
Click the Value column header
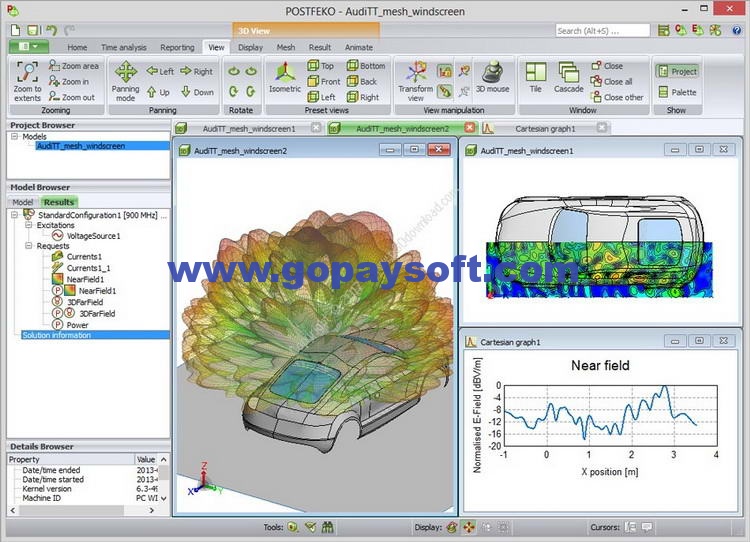point(146,459)
